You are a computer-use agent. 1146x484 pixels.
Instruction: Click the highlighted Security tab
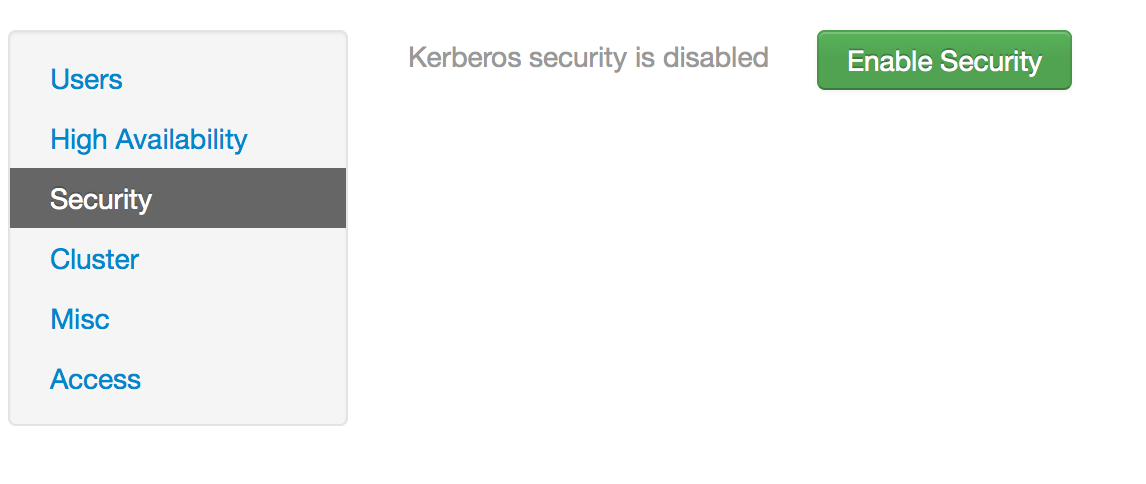[x=101, y=199]
